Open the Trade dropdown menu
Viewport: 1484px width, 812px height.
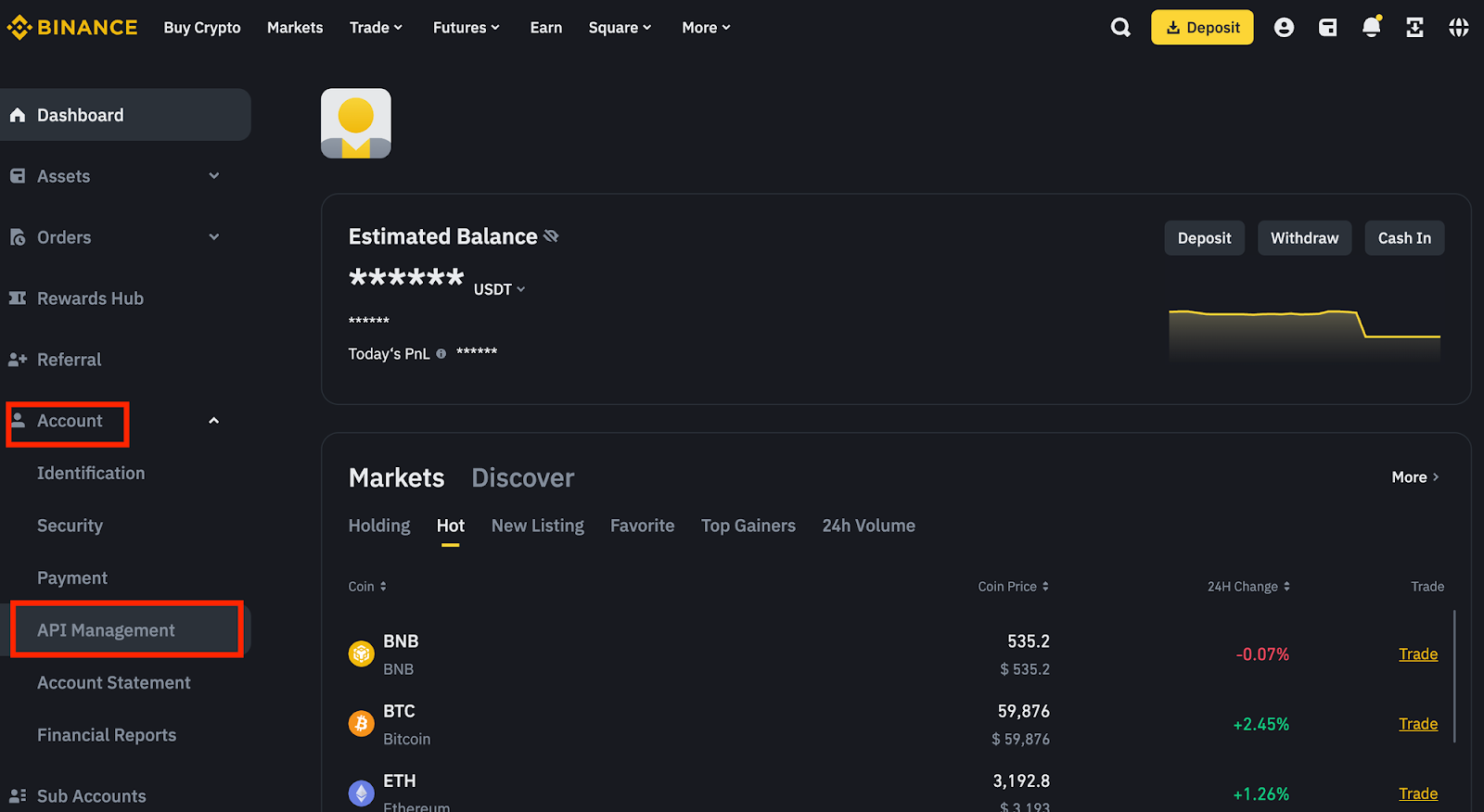click(x=376, y=28)
